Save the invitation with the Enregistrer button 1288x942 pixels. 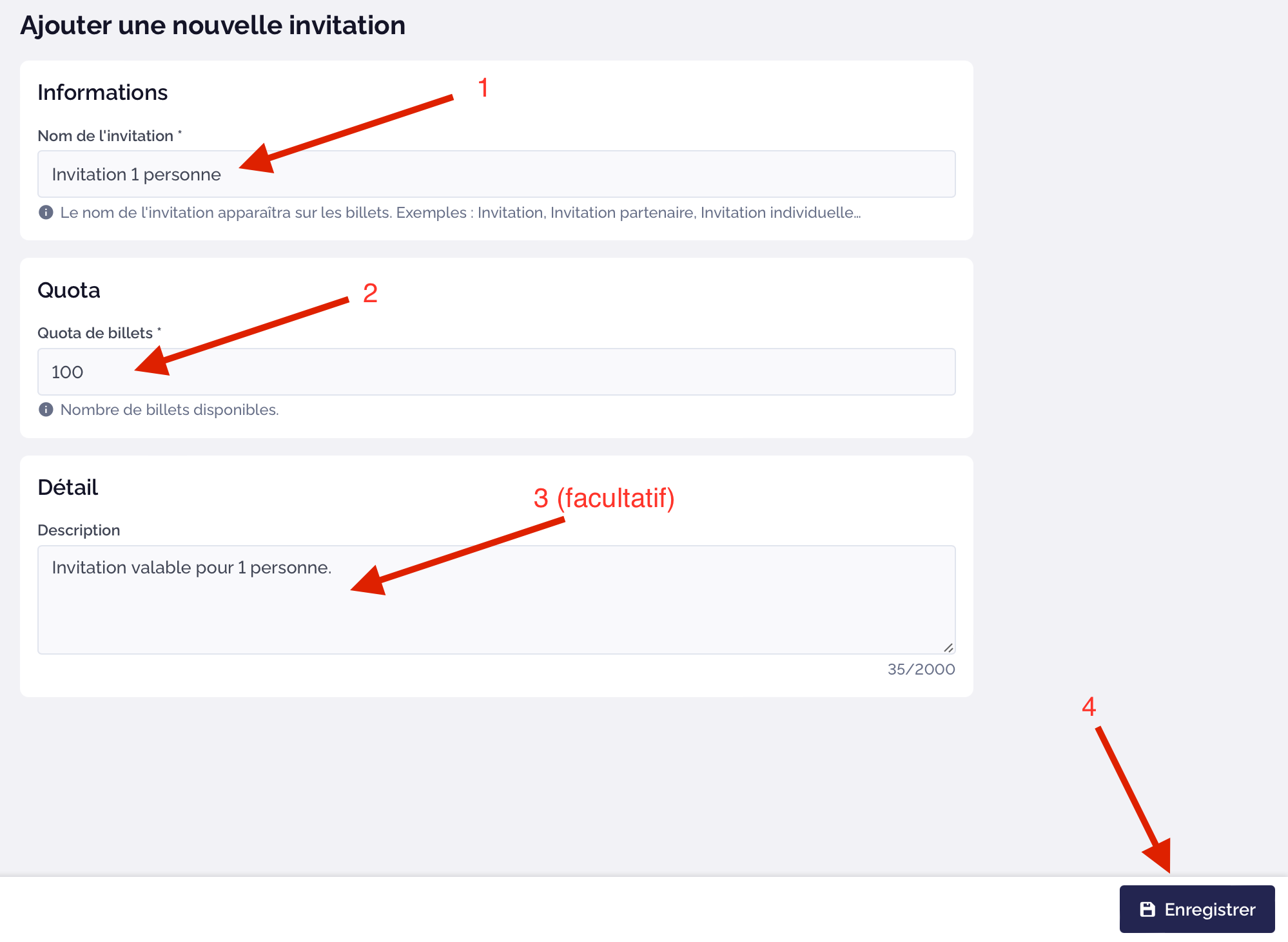coord(1197,909)
